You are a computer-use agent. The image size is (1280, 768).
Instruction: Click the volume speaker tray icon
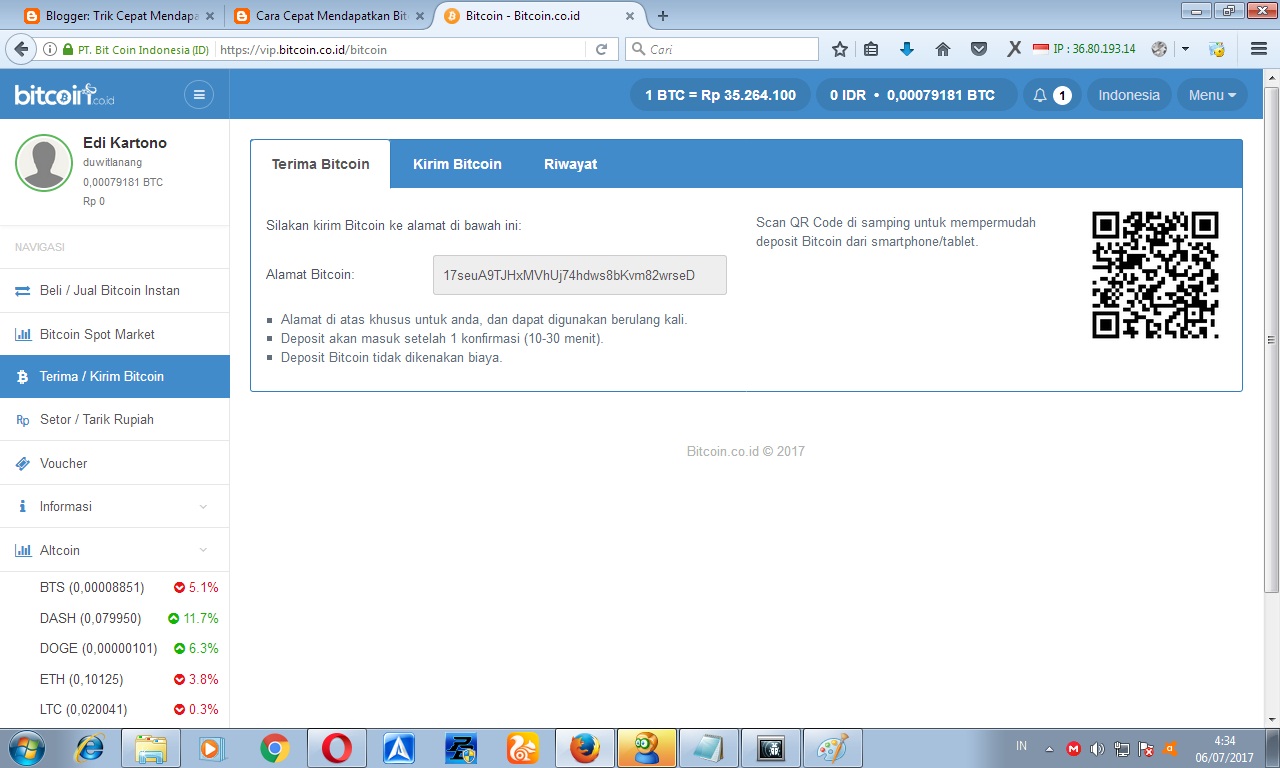pos(1097,748)
